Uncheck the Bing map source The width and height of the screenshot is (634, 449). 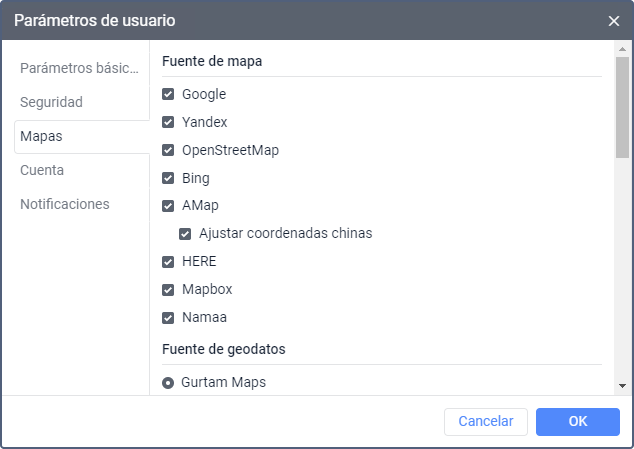168,179
